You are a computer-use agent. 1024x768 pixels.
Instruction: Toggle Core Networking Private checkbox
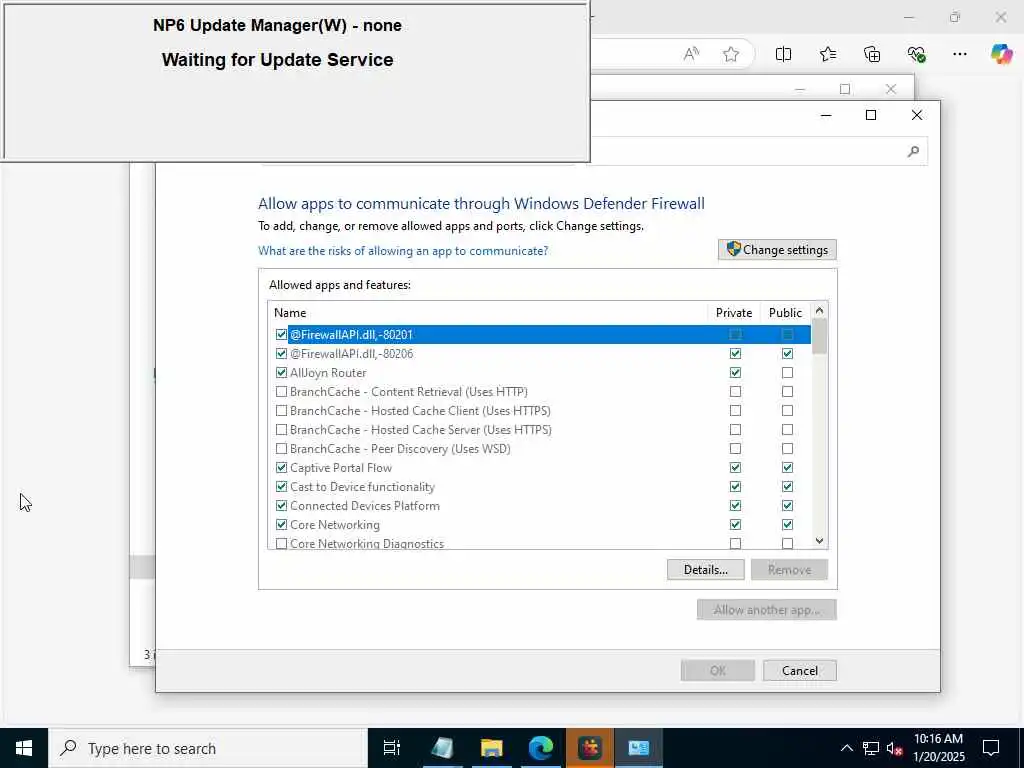click(735, 524)
